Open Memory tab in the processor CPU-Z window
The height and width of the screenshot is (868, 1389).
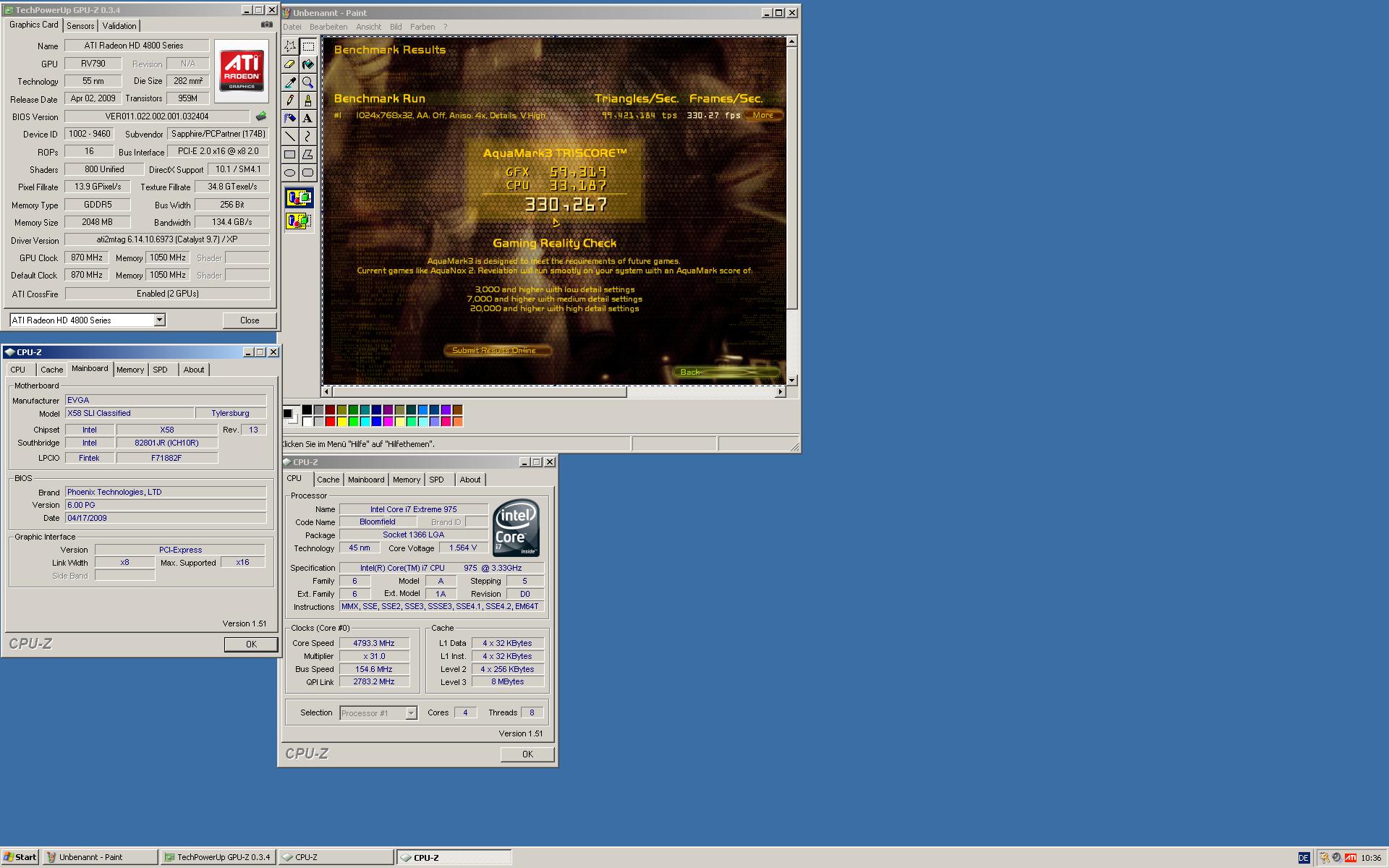[407, 480]
